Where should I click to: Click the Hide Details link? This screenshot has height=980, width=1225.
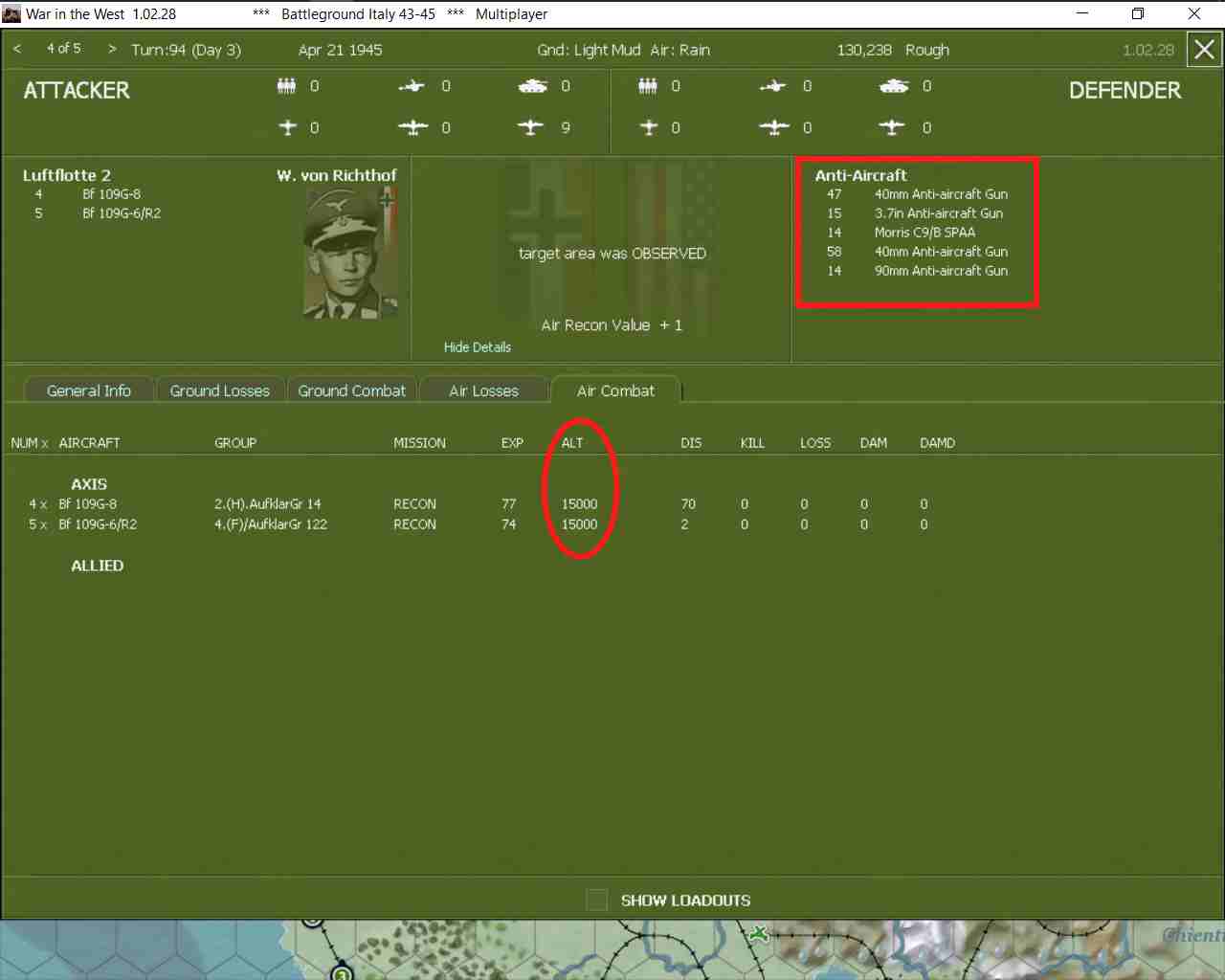coord(478,347)
